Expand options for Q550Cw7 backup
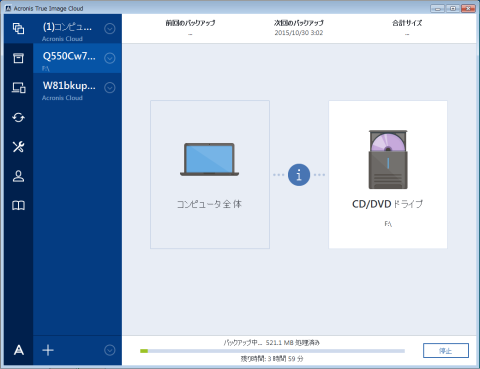The image size is (480, 369). pos(110,58)
